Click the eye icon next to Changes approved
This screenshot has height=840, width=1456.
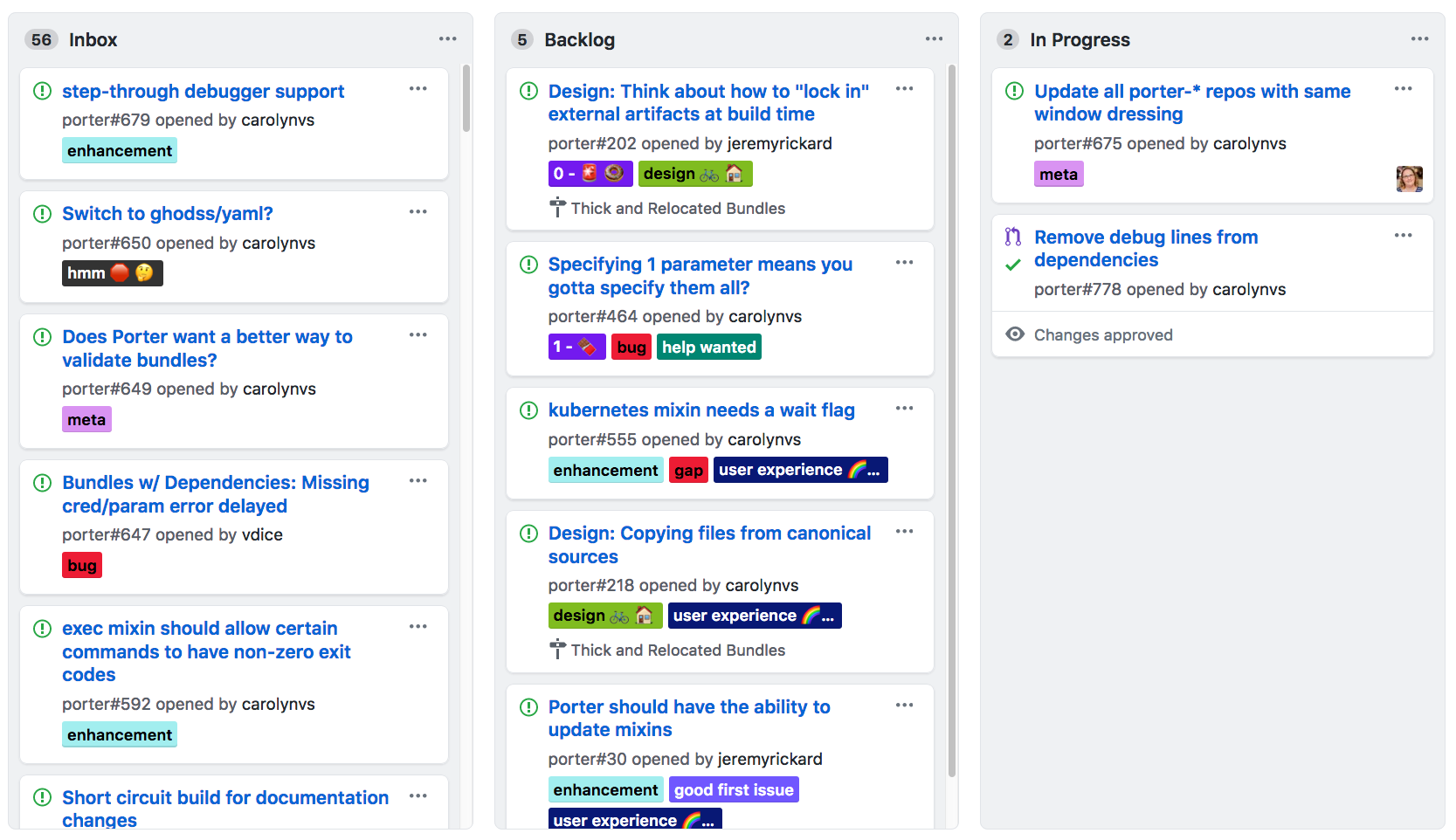click(1015, 334)
